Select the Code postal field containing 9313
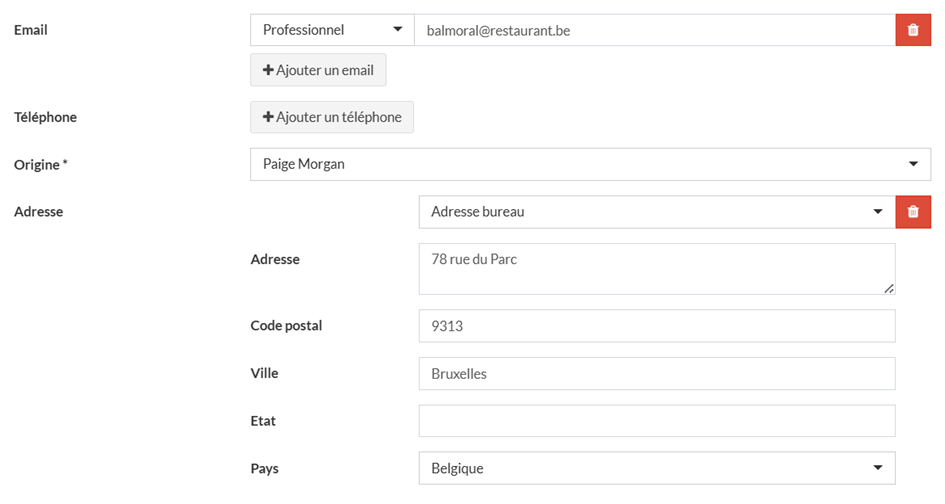 click(656, 326)
